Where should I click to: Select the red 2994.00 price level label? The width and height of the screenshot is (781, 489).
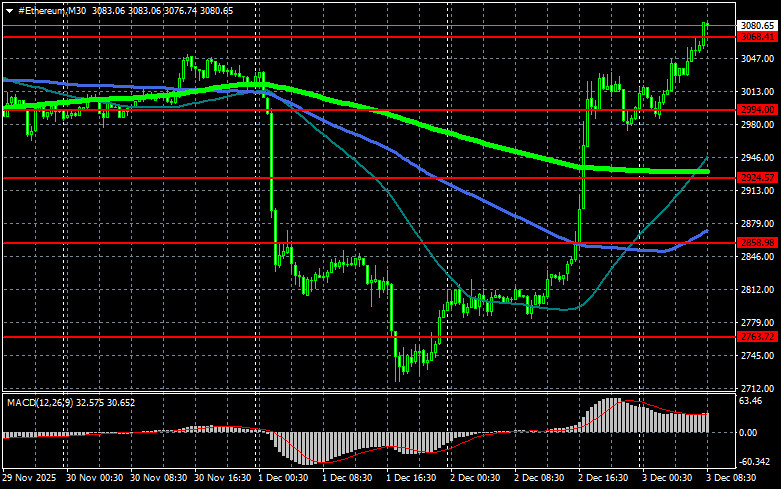[x=757, y=110]
